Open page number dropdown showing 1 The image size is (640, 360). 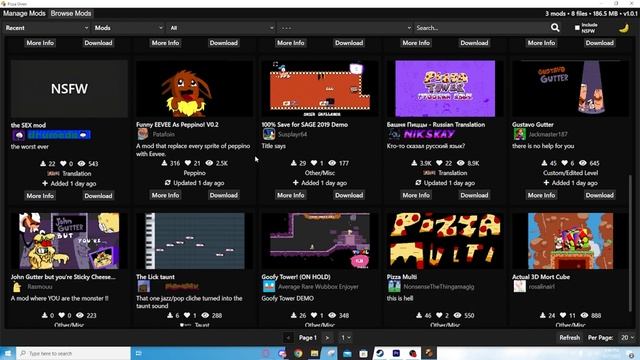coord(345,338)
